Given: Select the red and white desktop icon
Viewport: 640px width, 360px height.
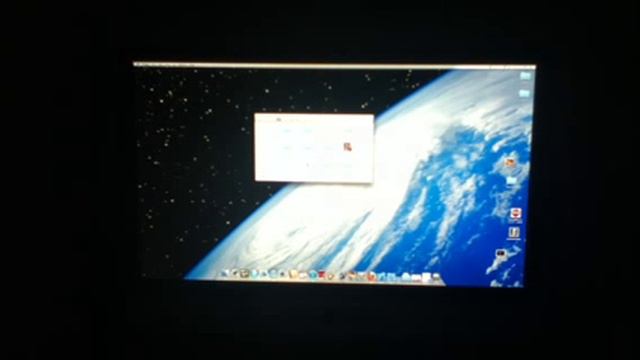Looking at the screenshot, I should pyautogui.click(x=516, y=213).
